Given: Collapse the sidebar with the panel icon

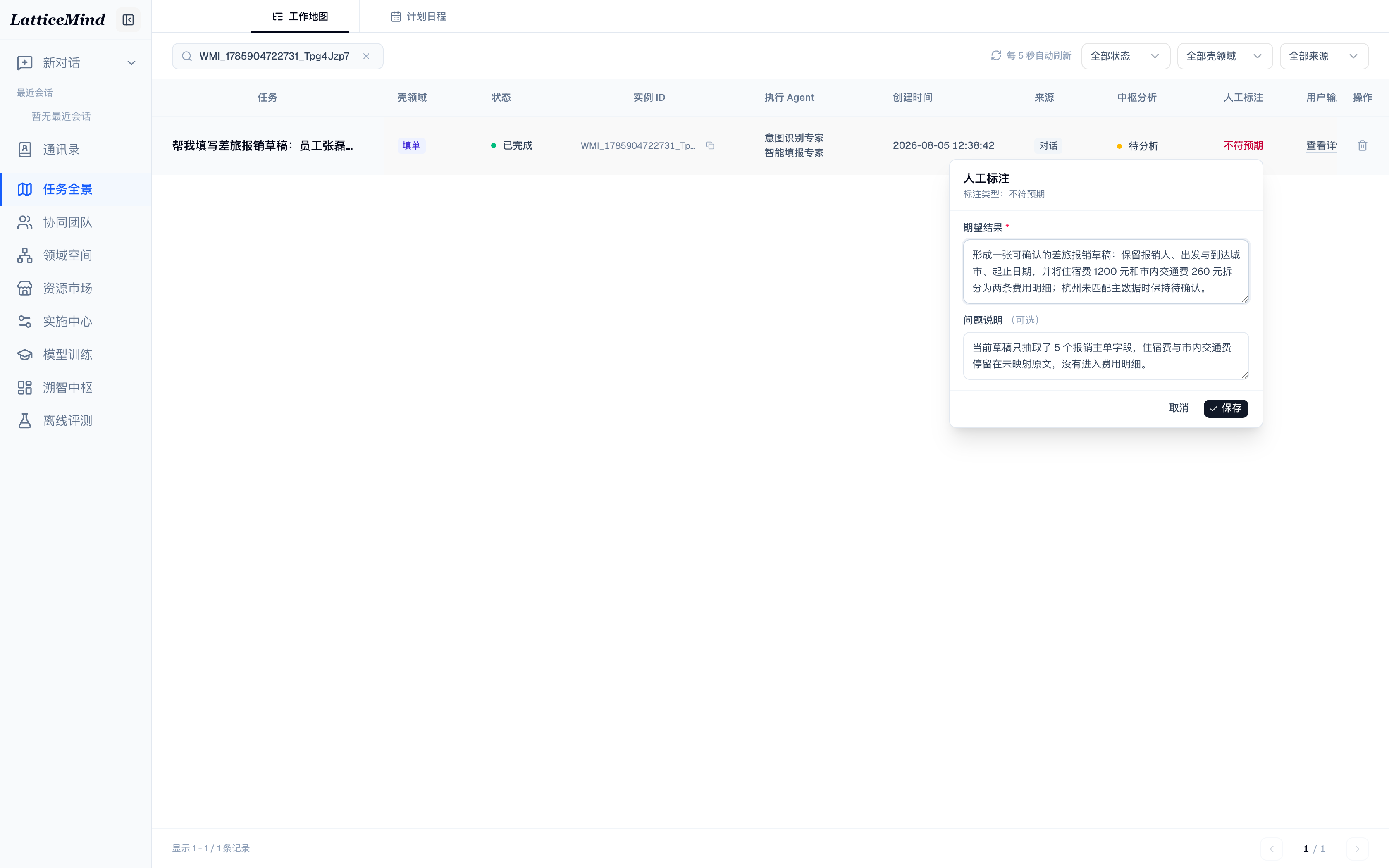Looking at the screenshot, I should [x=128, y=20].
